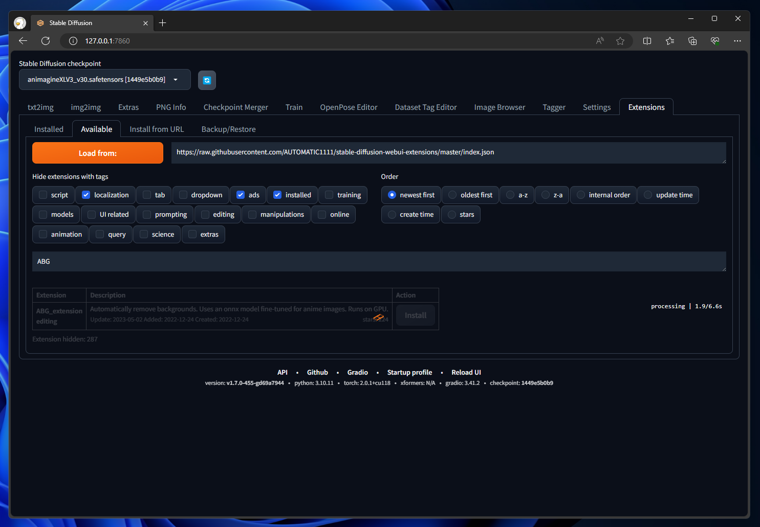Viewport: 760px width, 527px height.
Task: Click the orange Load from button
Action: [x=97, y=153]
